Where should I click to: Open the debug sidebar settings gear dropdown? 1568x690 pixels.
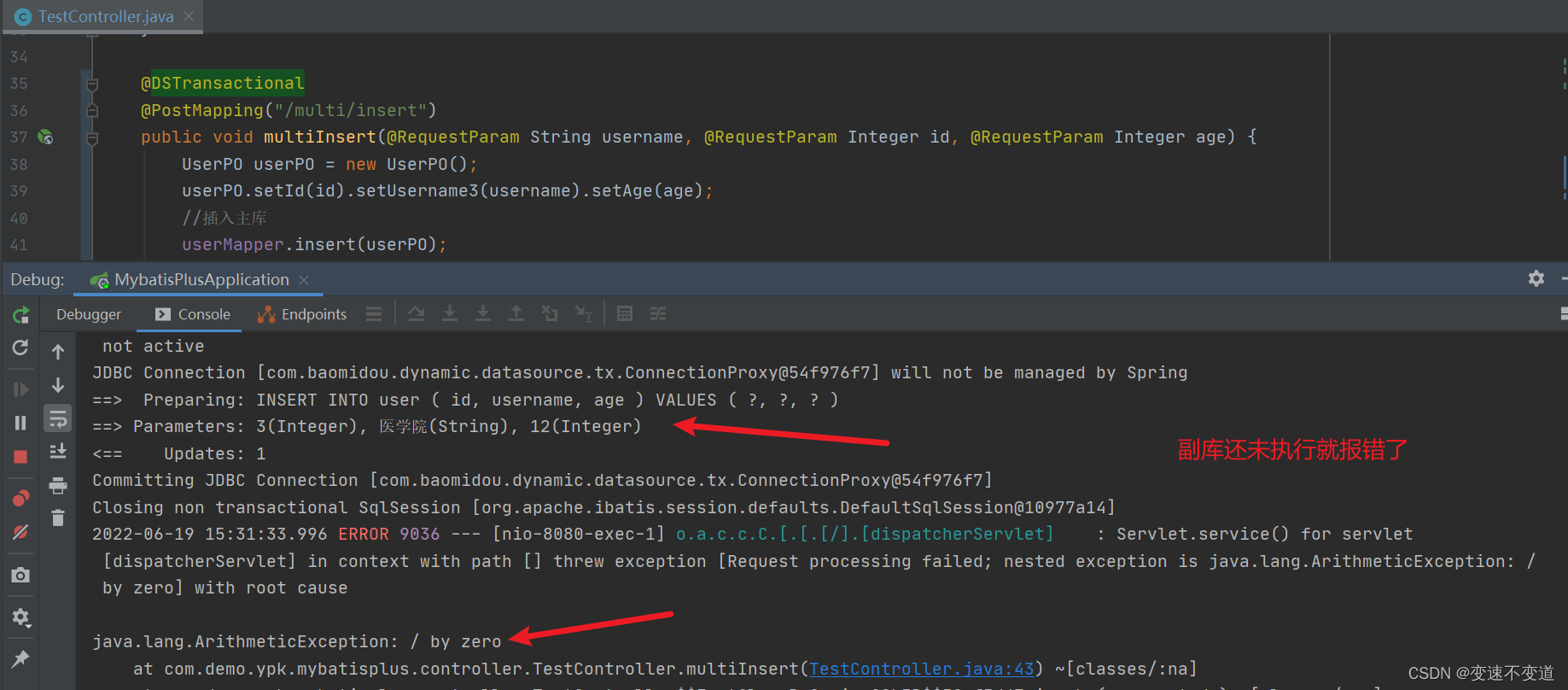(x=20, y=617)
